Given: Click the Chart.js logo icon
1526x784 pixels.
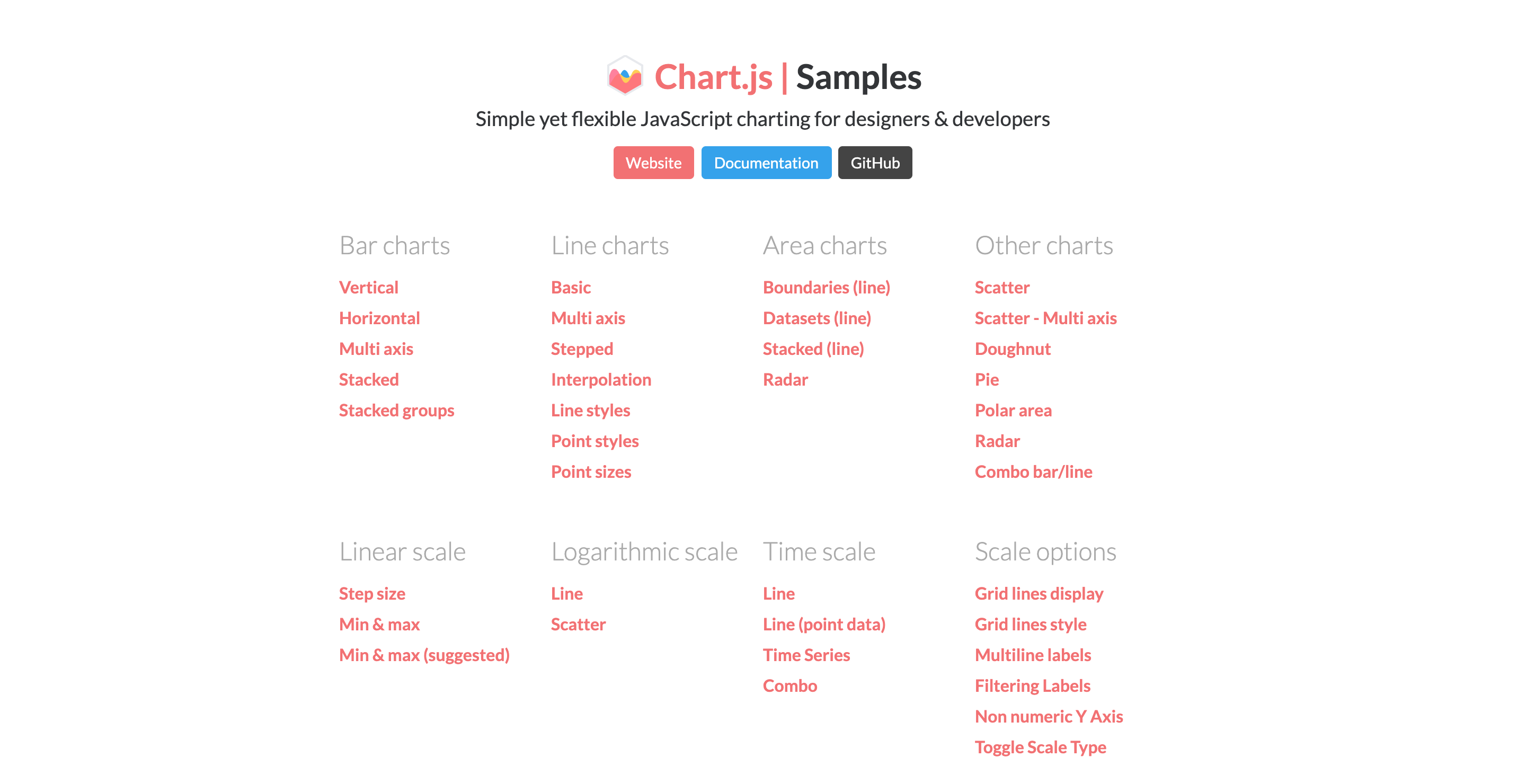Looking at the screenshot, I should point(626,77).
